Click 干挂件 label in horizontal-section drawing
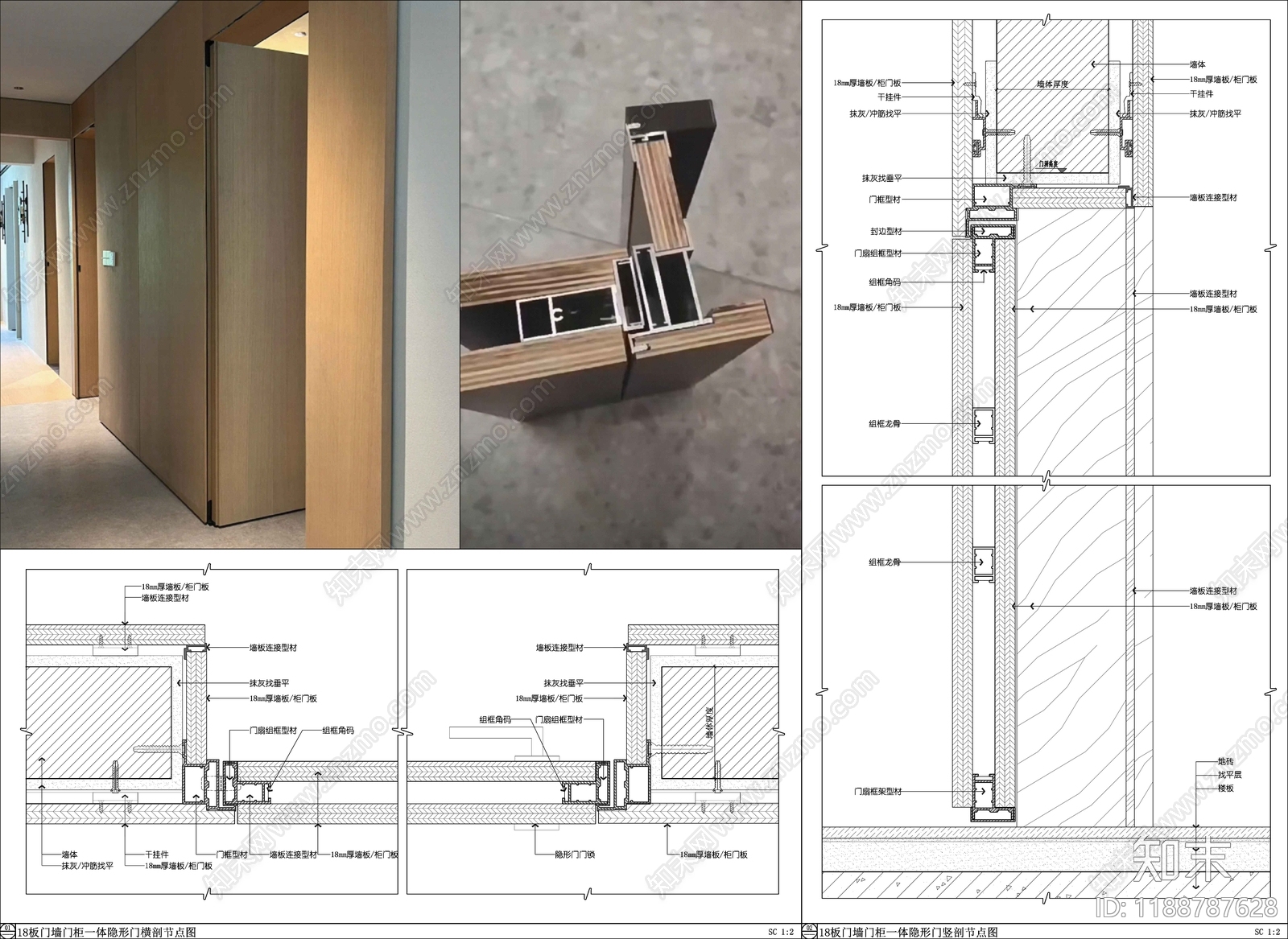 [x=157, y=855]
